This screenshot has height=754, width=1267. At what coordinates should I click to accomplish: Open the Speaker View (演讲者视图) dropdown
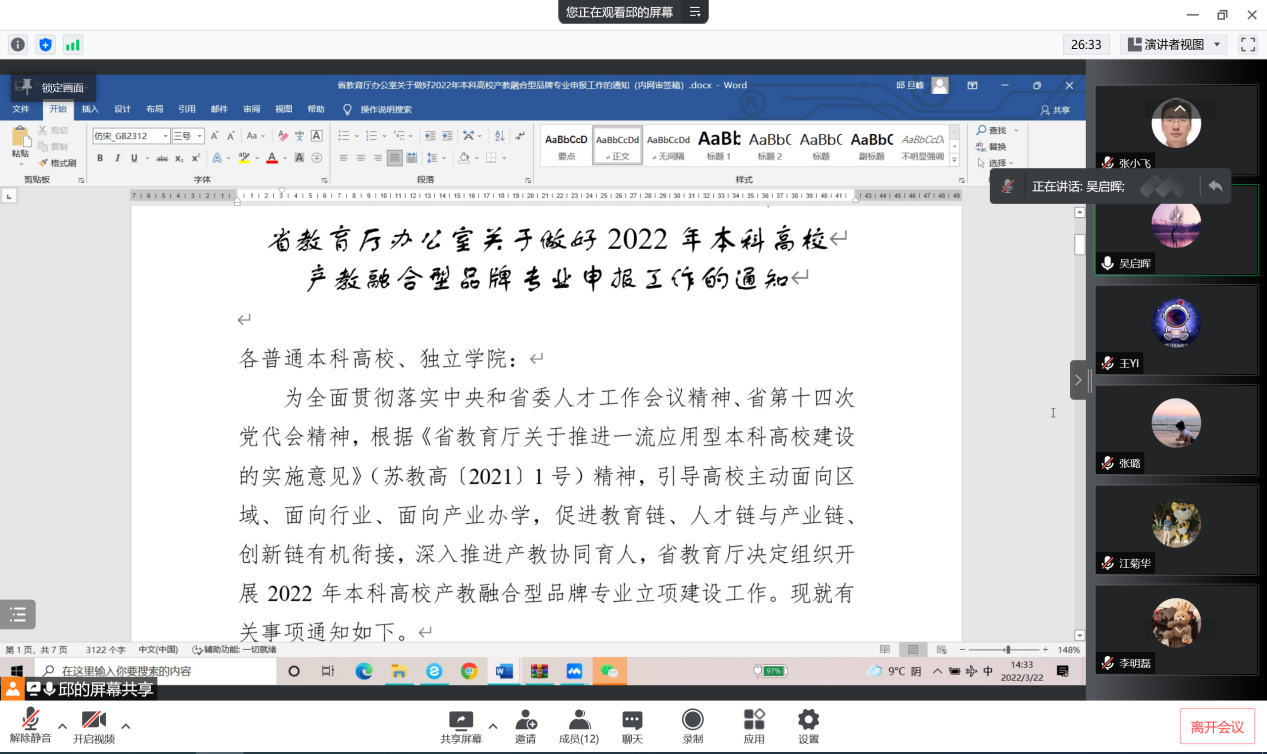pos(1174,44)
